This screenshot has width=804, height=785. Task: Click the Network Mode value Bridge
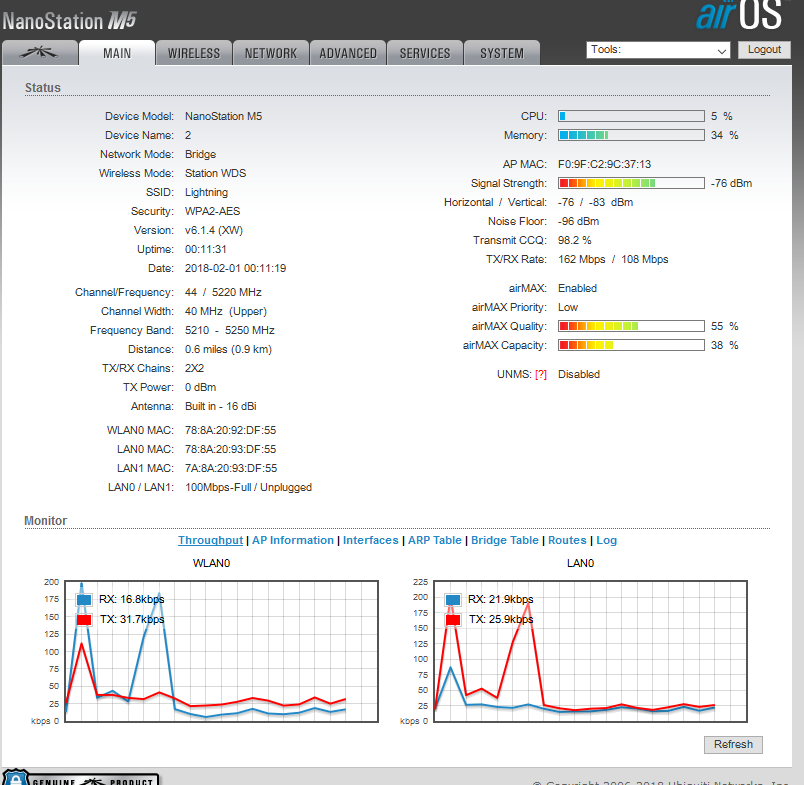pyautogui.click(x=200, y=154)
